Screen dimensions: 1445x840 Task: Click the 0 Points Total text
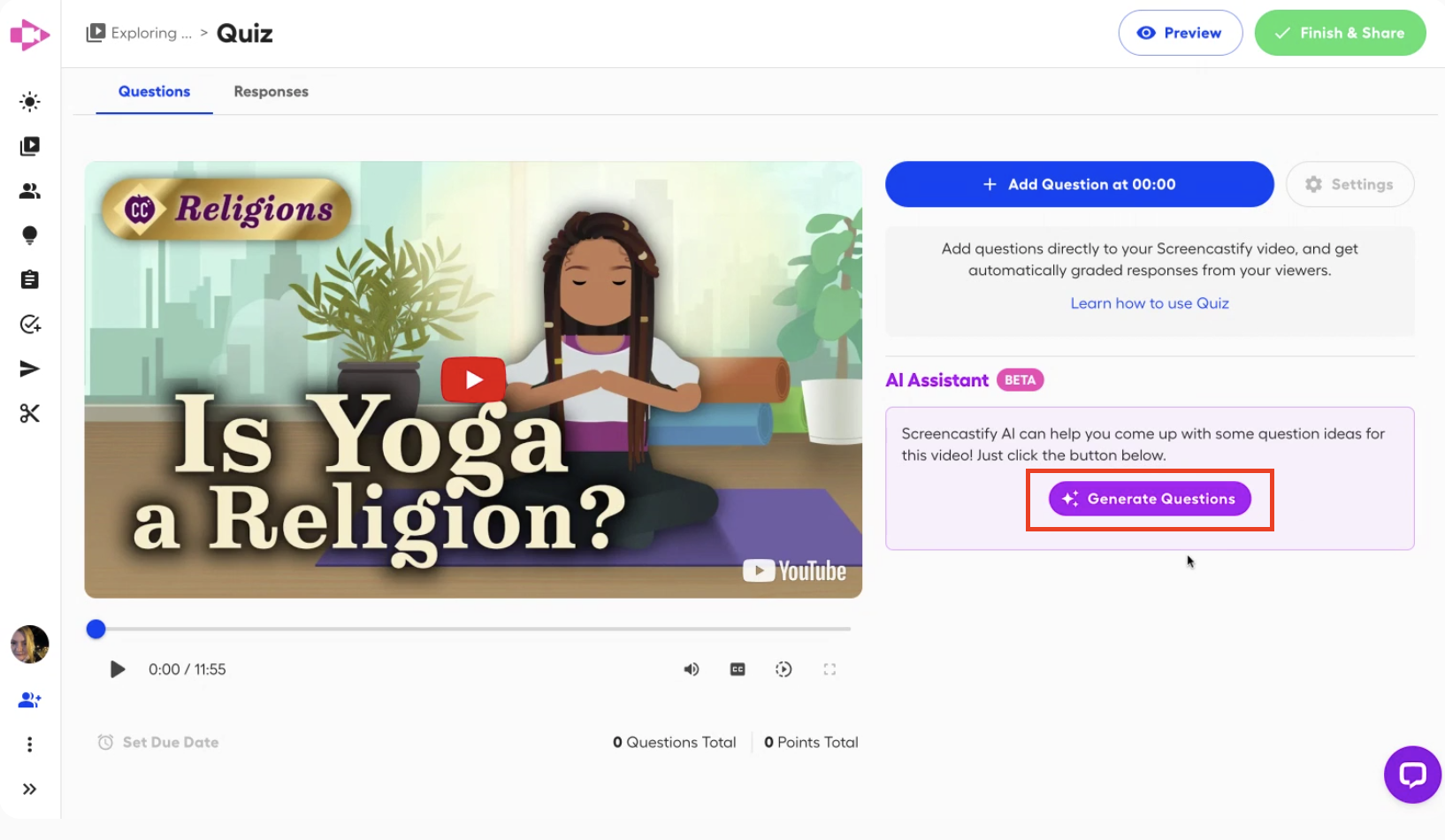pyautogui.click(x=811, y=743)
